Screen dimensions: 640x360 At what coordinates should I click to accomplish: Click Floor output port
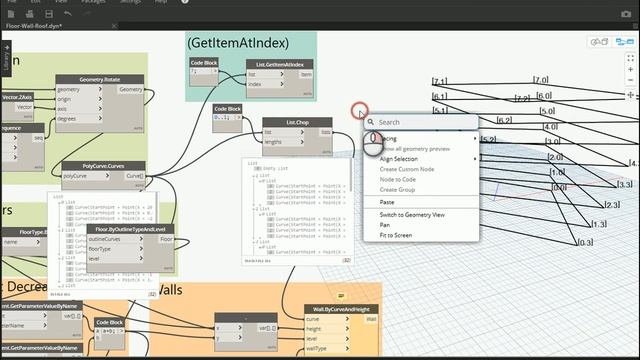167,239
